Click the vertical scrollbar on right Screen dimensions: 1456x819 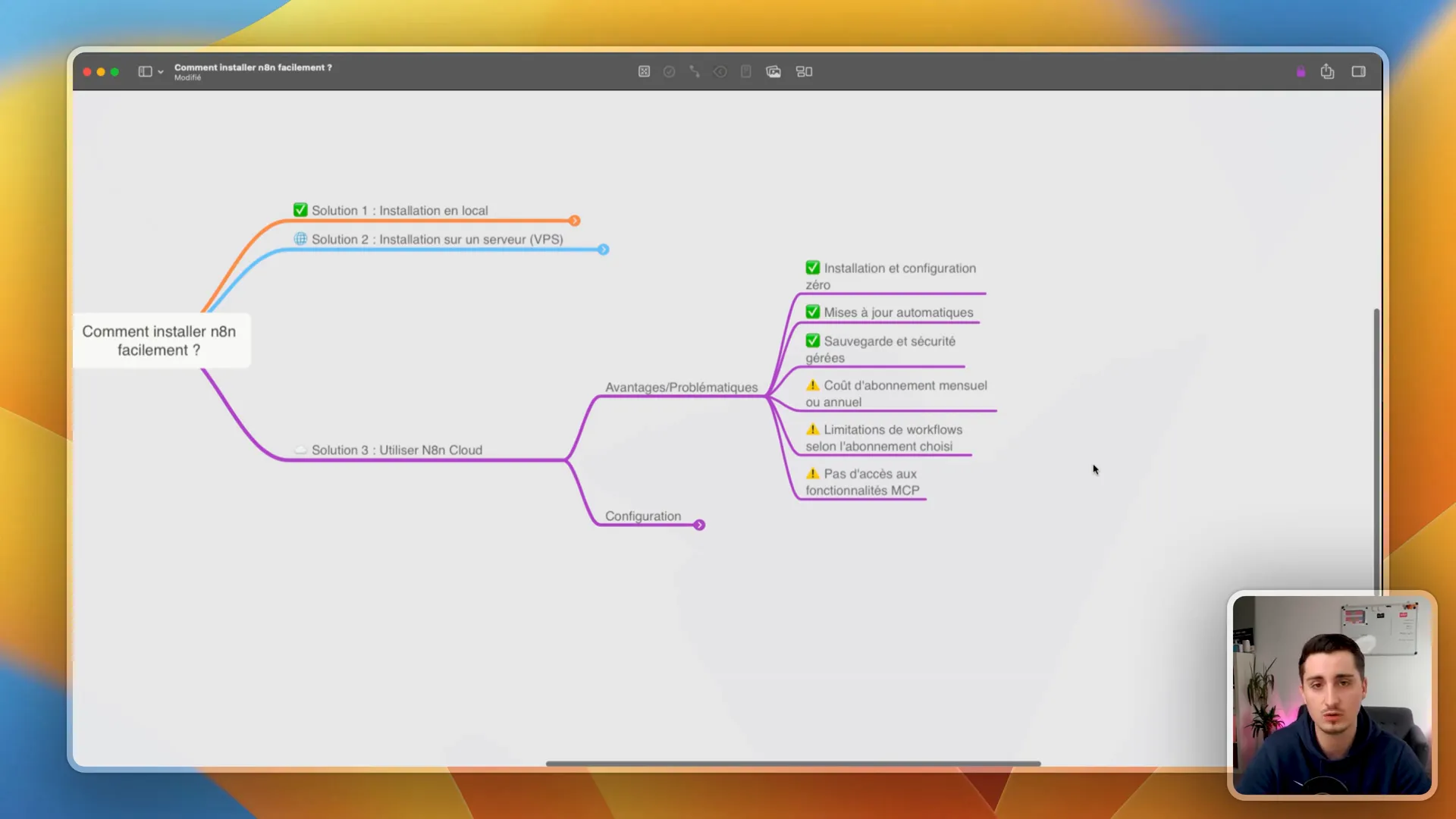click(1376, 450)
